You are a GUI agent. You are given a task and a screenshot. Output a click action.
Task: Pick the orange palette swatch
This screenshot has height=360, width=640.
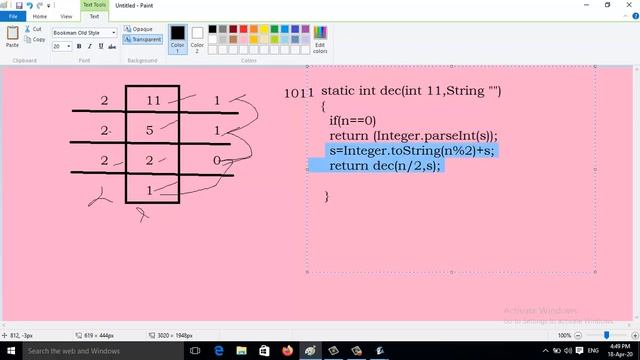[253, 29]
